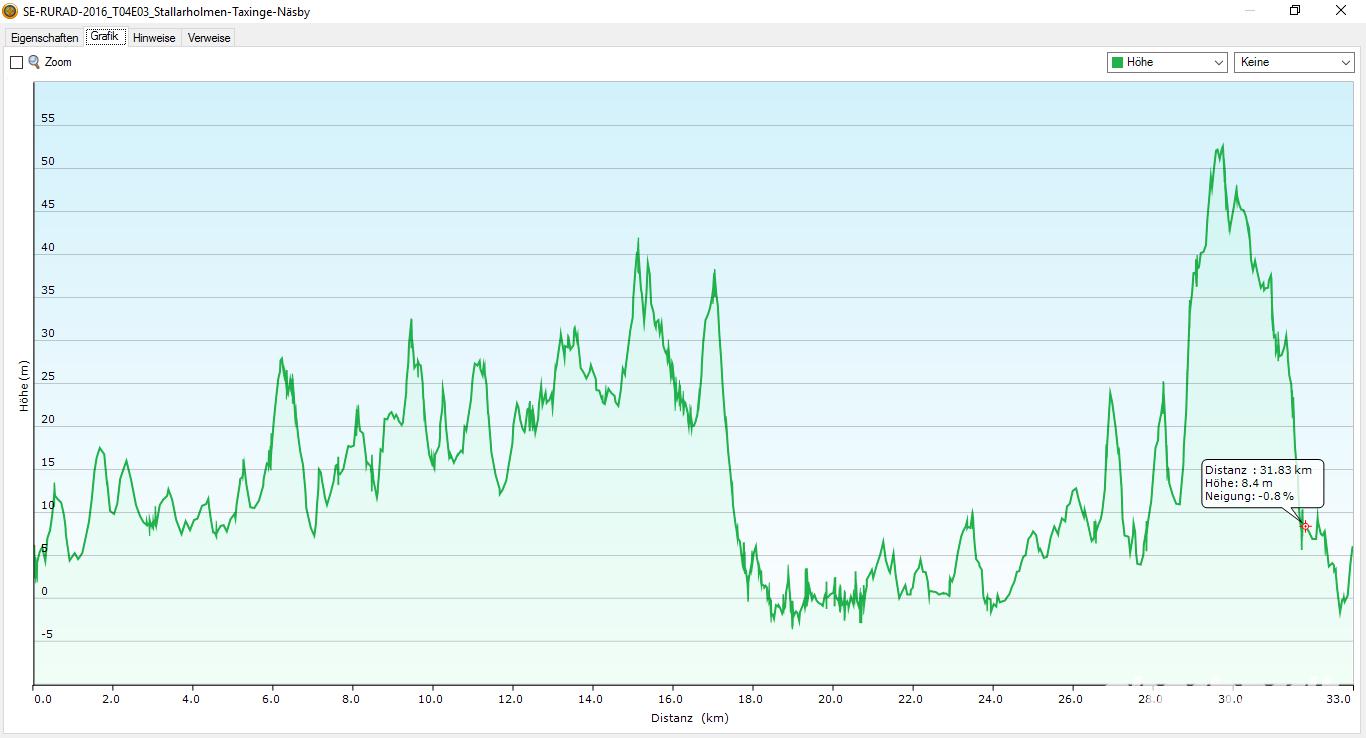Click the green swatch in the Höhe selector
Screen dimensions: 1366x738
coord(1117,62)
